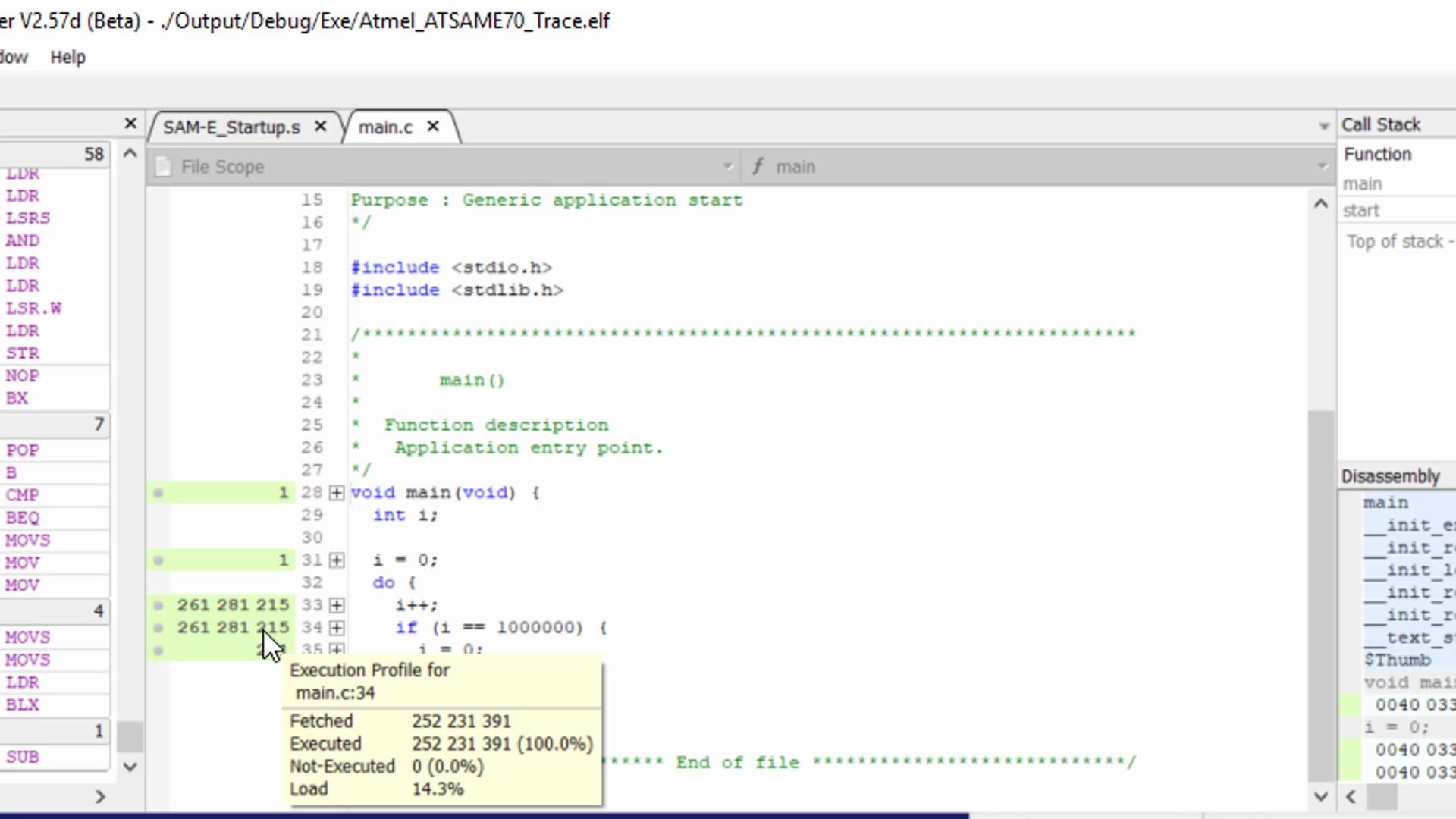The image size is (1456, 819).
Task: Click the Call Stack panel icon
Action: click(1382, 123)
